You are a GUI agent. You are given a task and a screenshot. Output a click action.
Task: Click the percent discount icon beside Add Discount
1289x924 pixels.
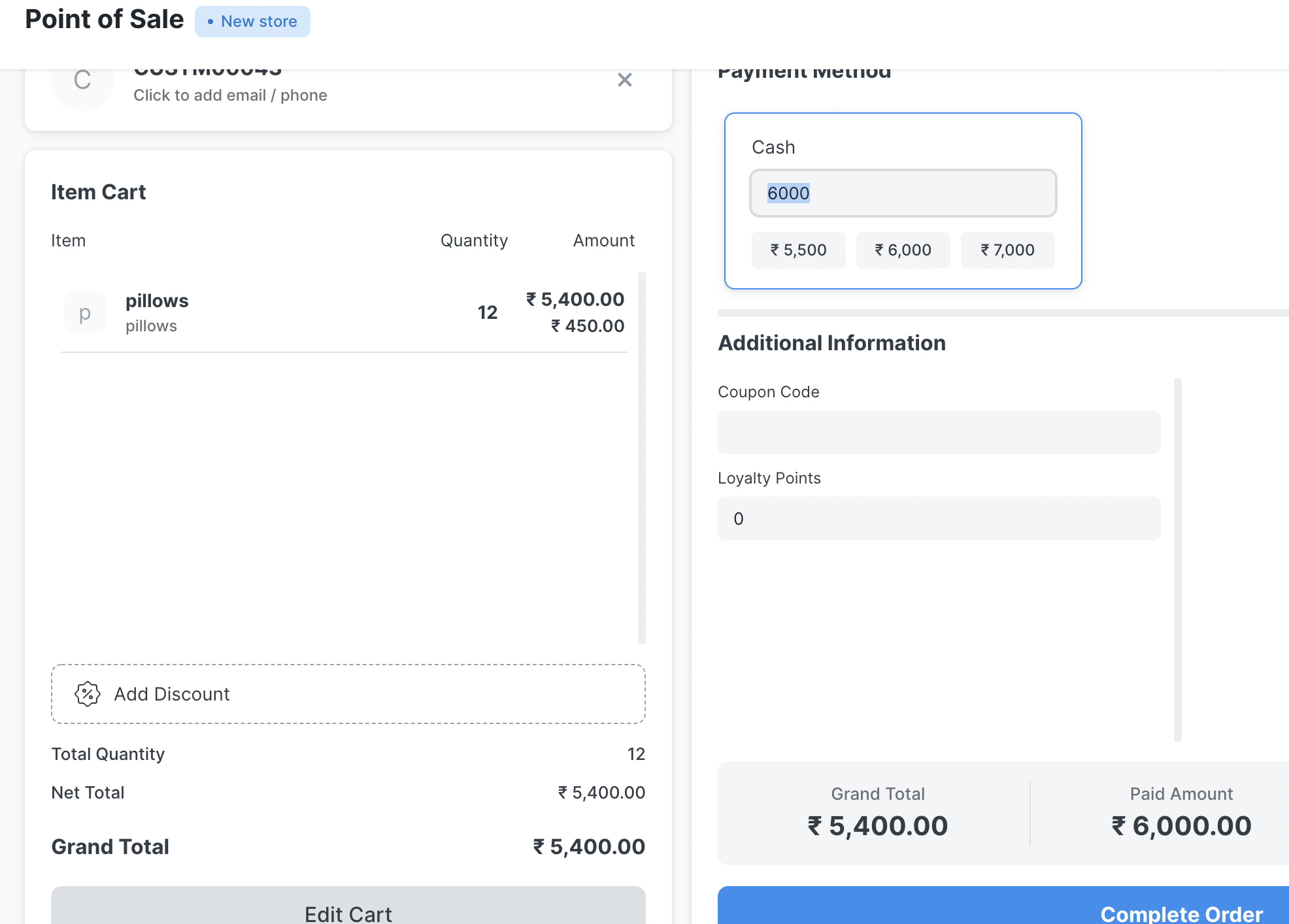click(x=88, y=694)
